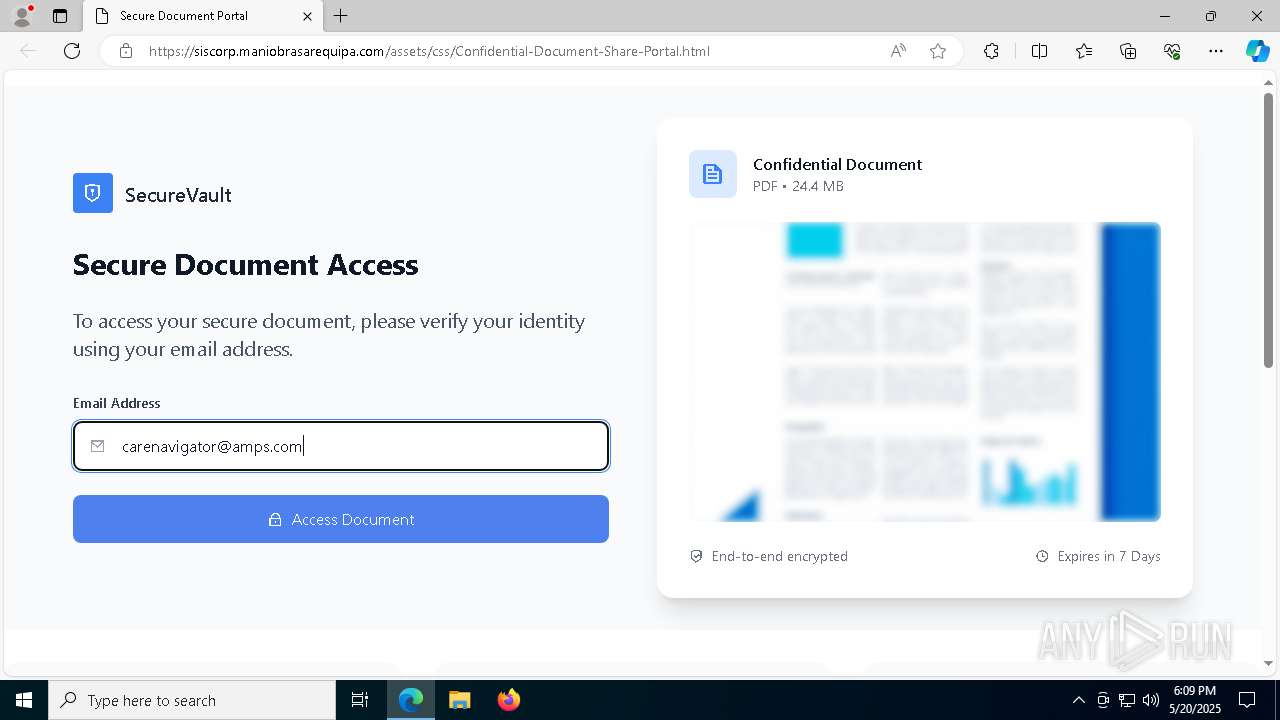
Task: Click the Access Document button
Action: [x=341, y=519]
